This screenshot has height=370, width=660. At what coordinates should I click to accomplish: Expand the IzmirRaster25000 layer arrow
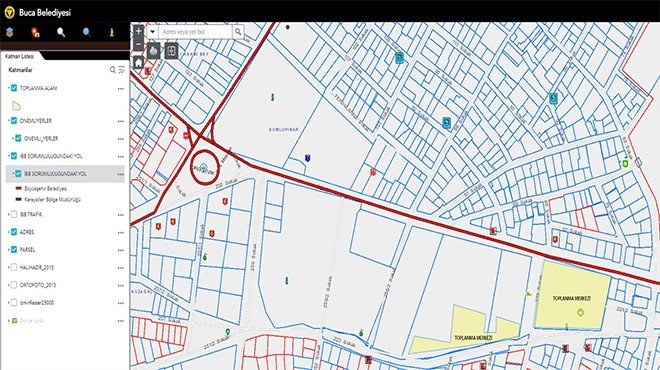8,303
